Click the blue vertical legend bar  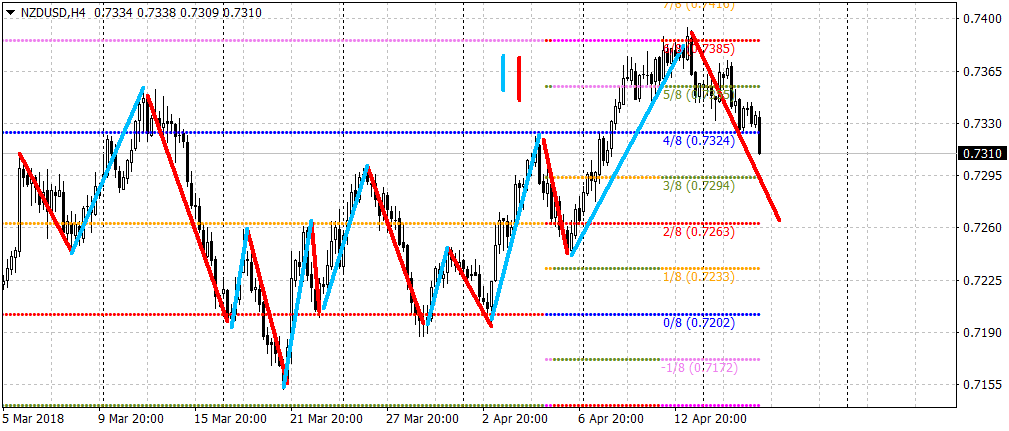[x=503, y=73]
